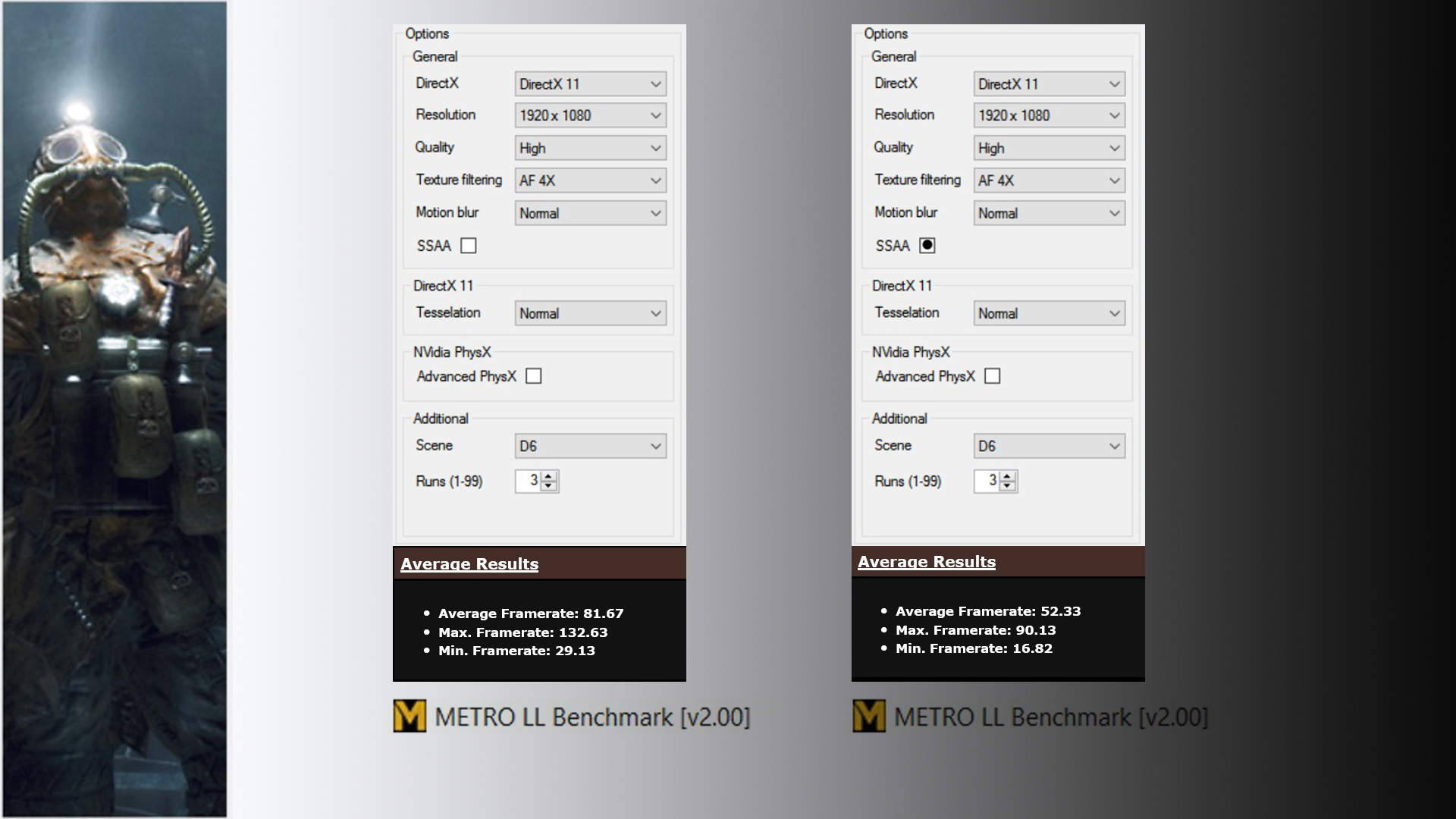
Task: Click Runs (1-99) label in right panel
Action: pos(908,482)
